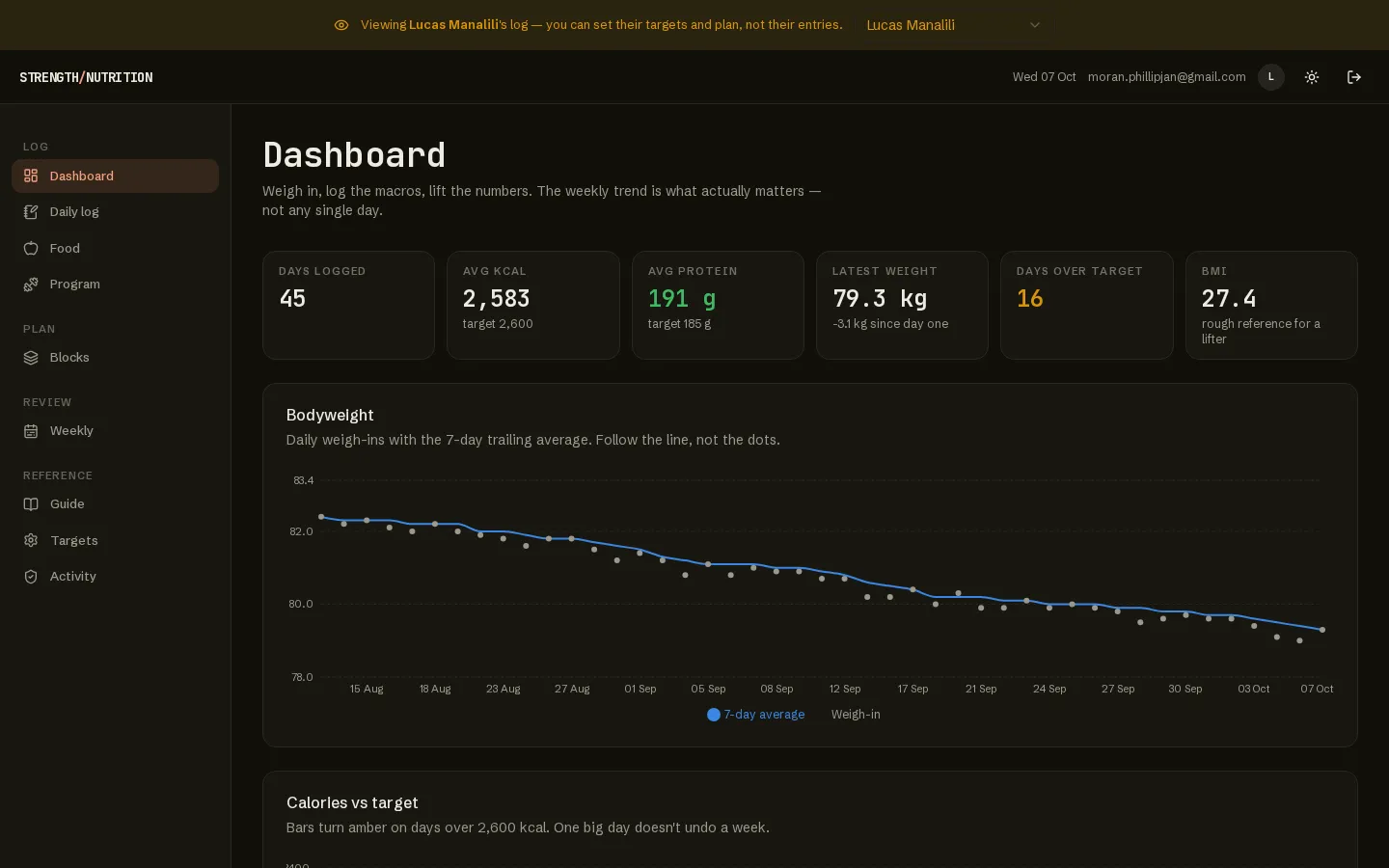Click the user avatar letter L
1389x868 pixels.
(x=1271, y=77)
